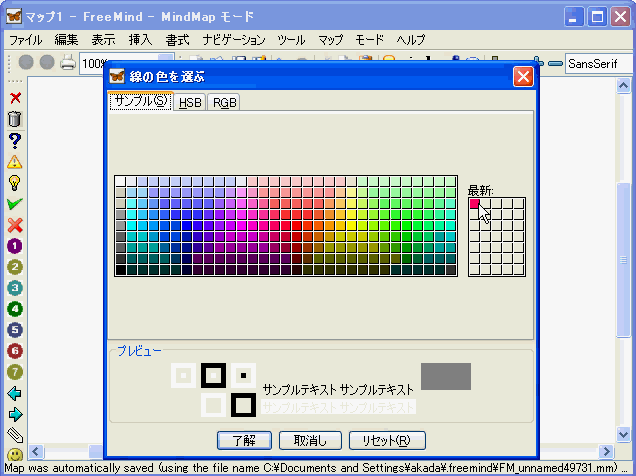Click the 最新: label

tap(481, 190)
